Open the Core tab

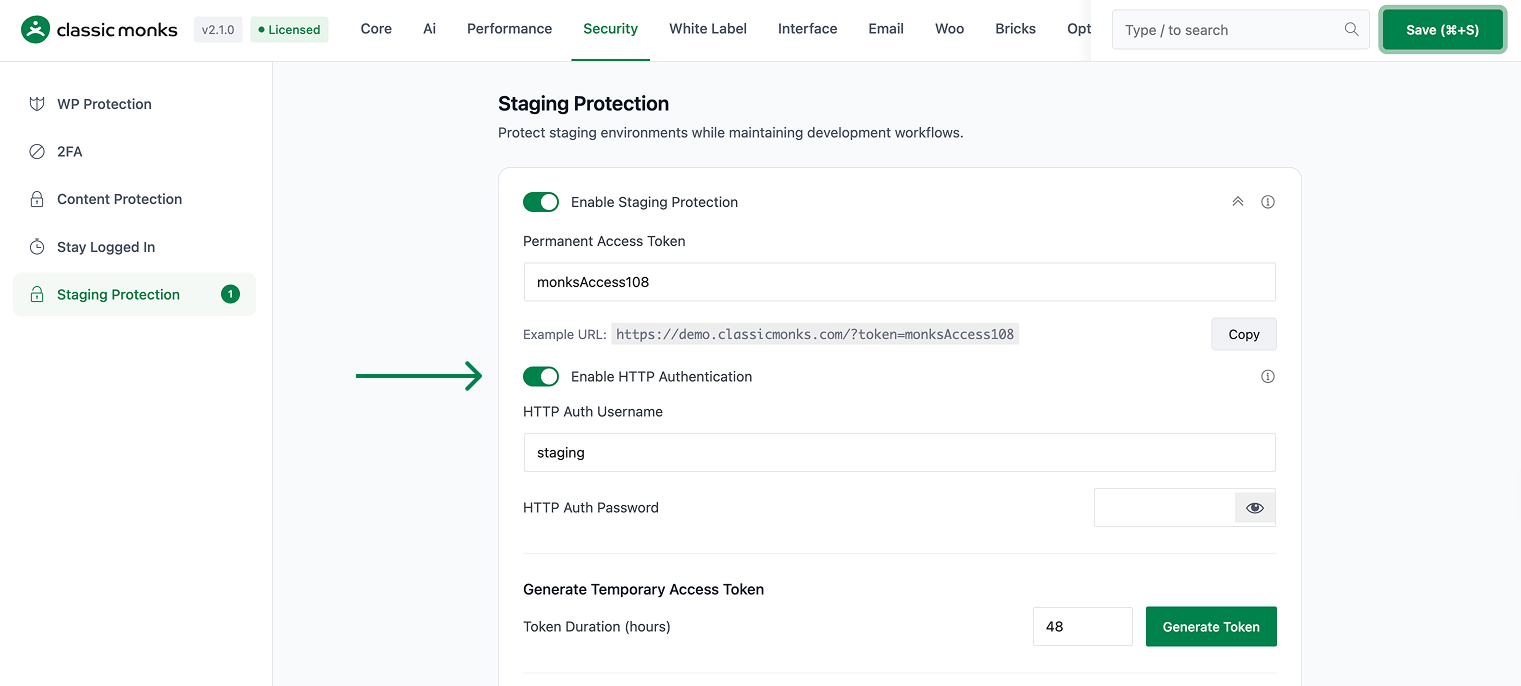(x=376, y=29)
